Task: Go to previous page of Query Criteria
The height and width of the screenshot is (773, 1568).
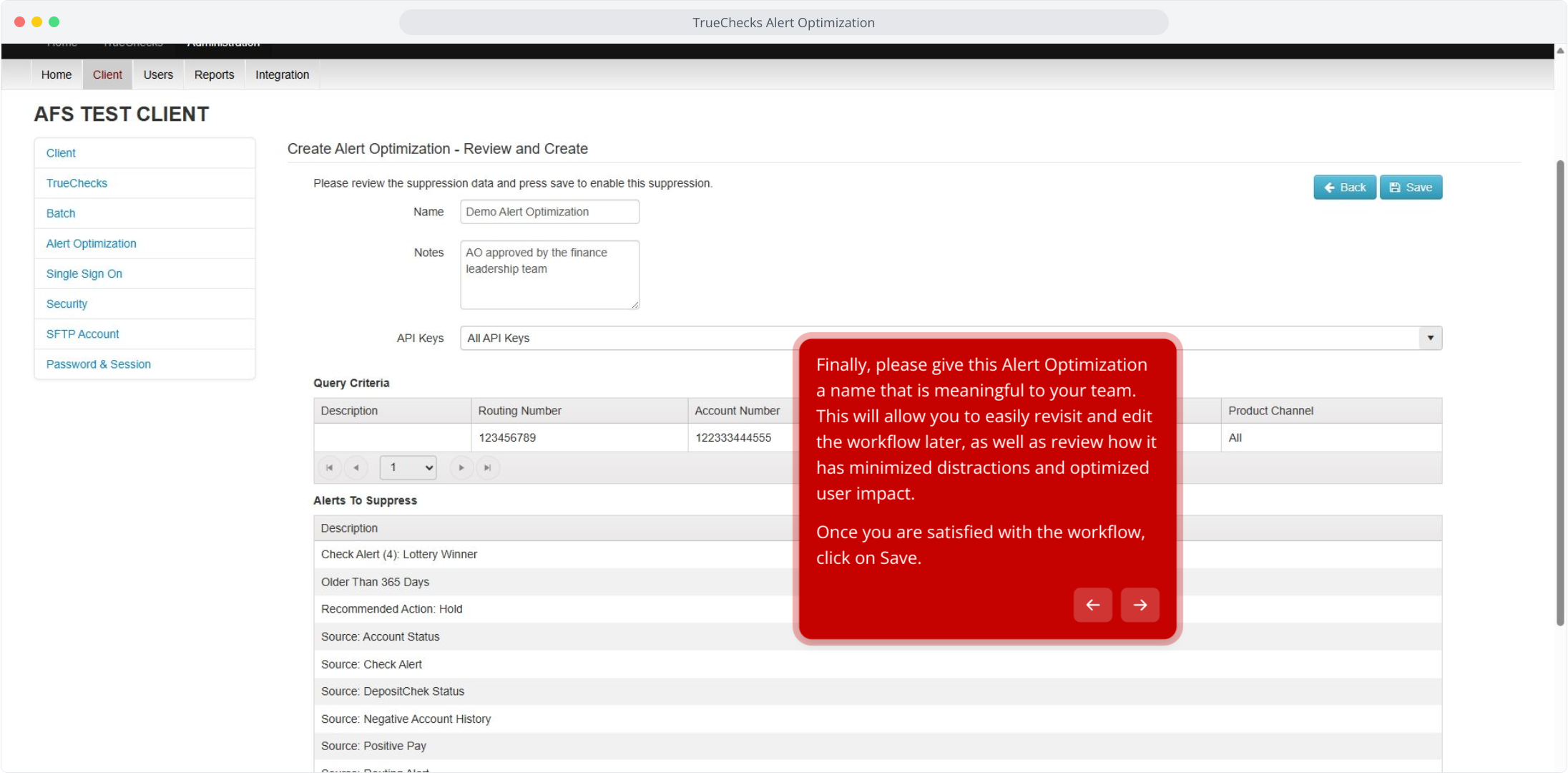Action: [x=356, y=468]
